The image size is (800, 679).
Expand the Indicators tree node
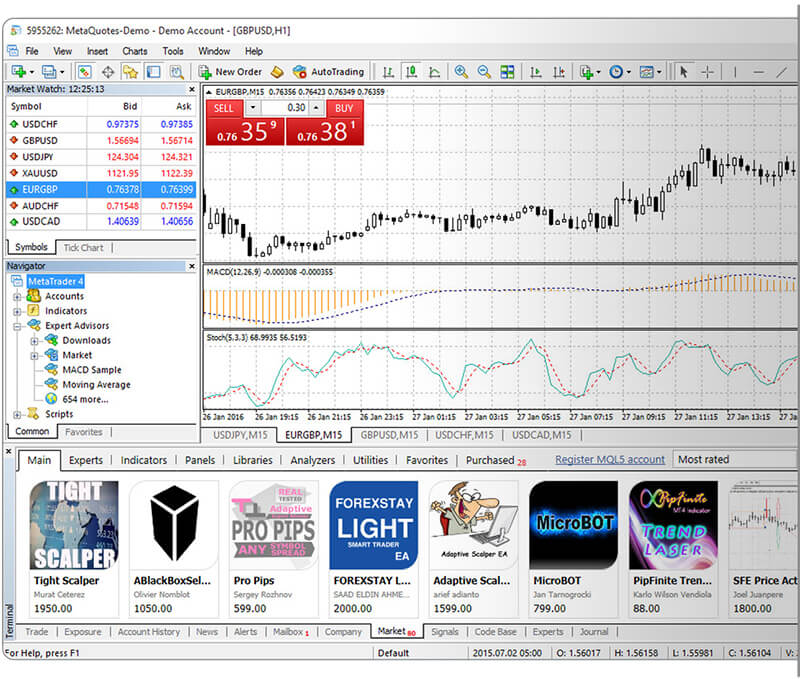coord(17,312)
